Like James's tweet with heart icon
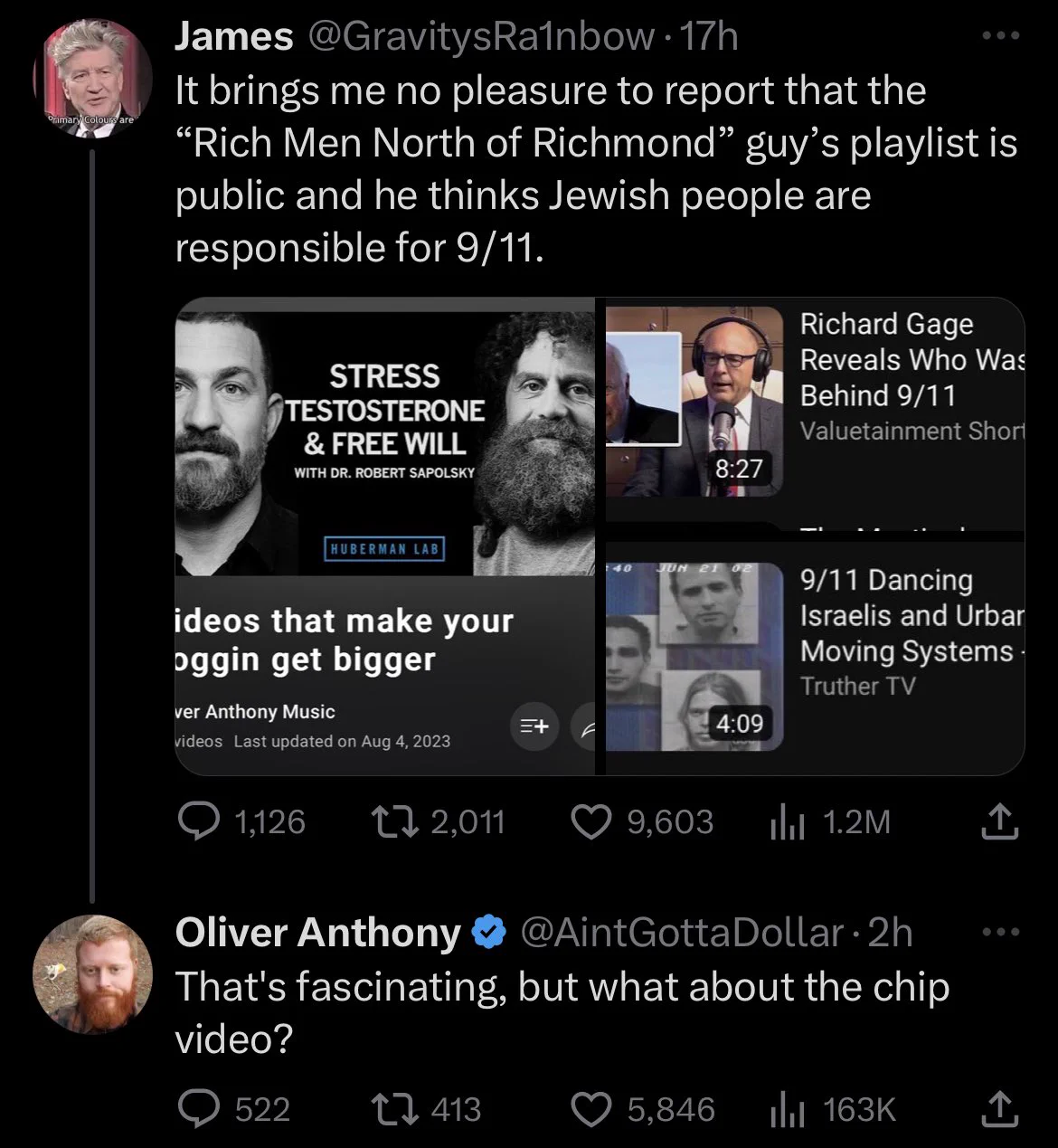Screen dimensions: 1058x1148 tap(592, 821)
